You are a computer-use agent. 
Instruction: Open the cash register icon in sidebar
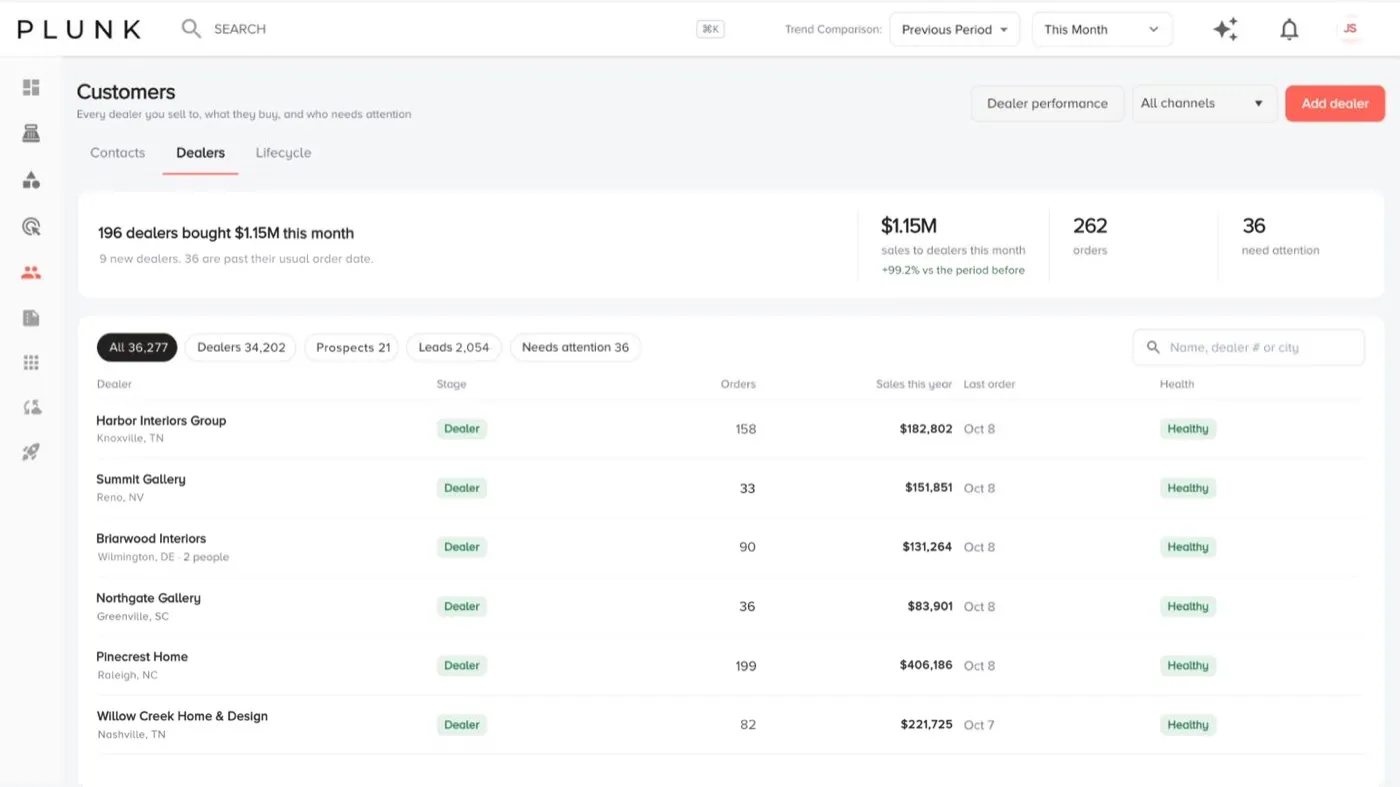point(31,134)
